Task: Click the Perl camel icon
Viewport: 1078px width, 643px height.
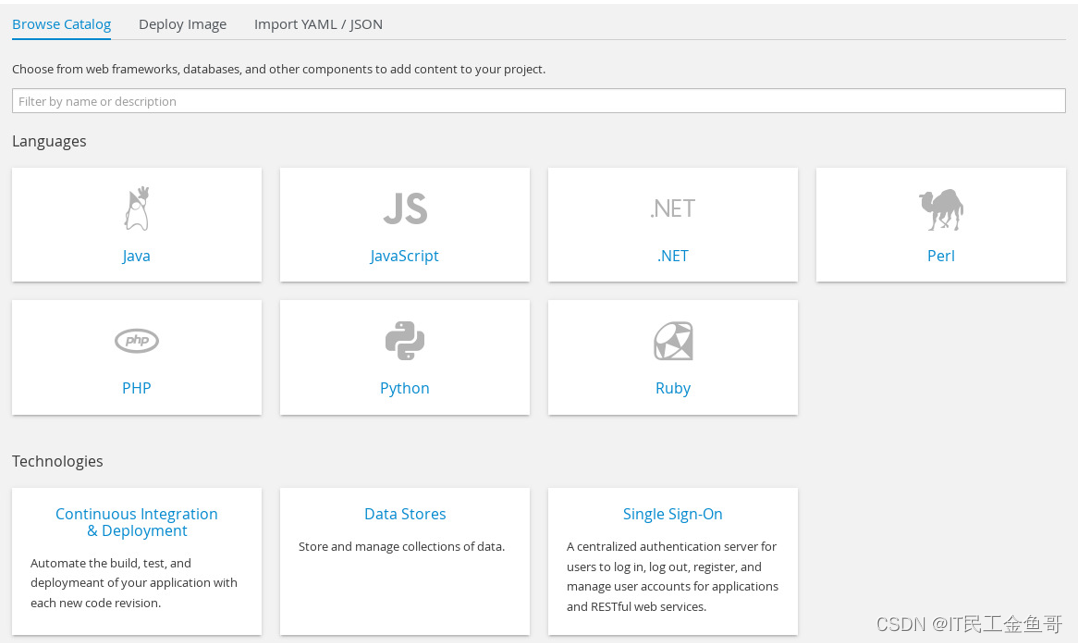Action: [x=940, y=209]
